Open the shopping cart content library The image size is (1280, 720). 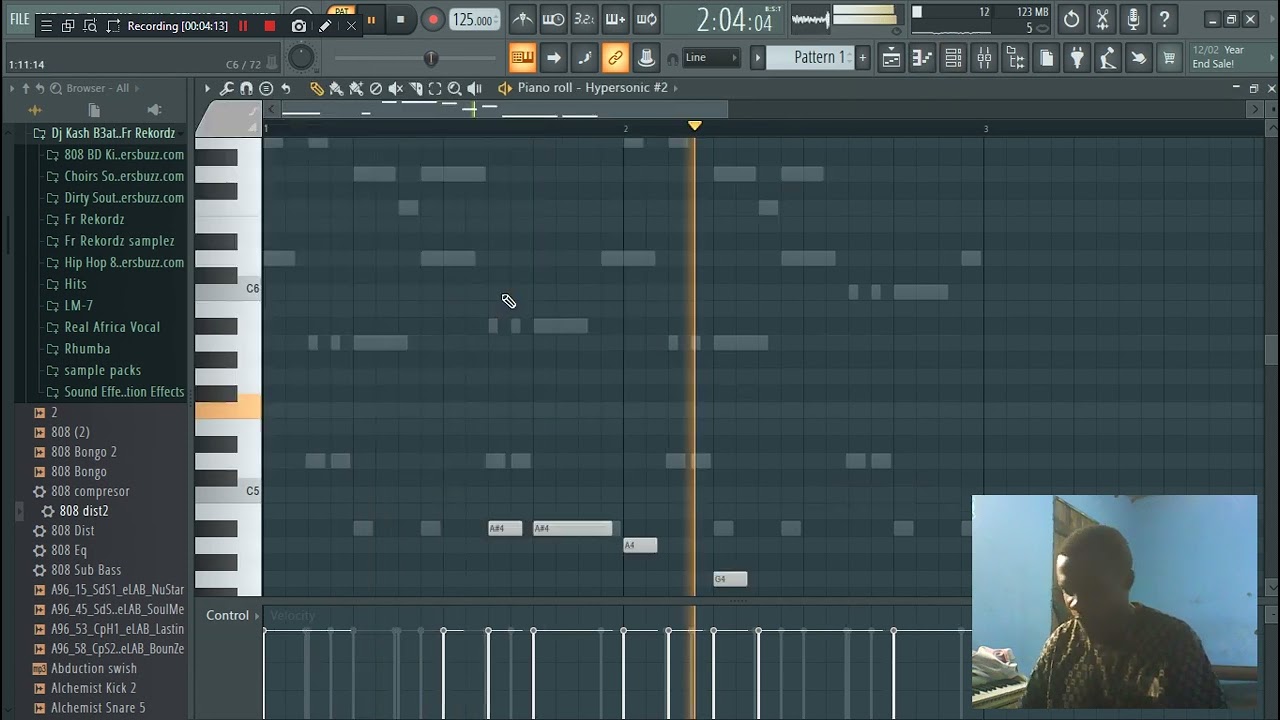click(1169, 58)
